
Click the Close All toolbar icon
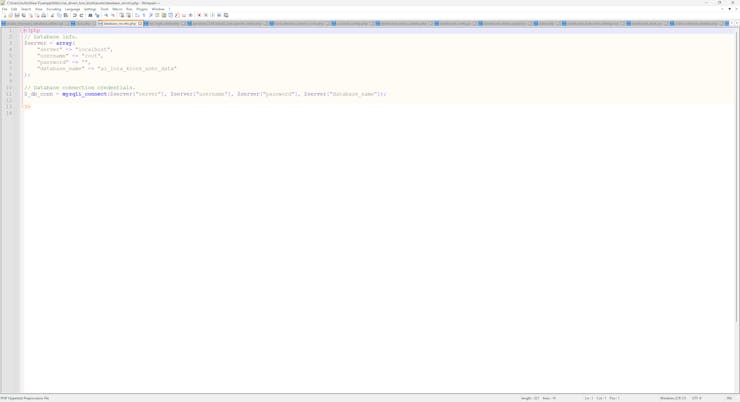coord(37,15)
